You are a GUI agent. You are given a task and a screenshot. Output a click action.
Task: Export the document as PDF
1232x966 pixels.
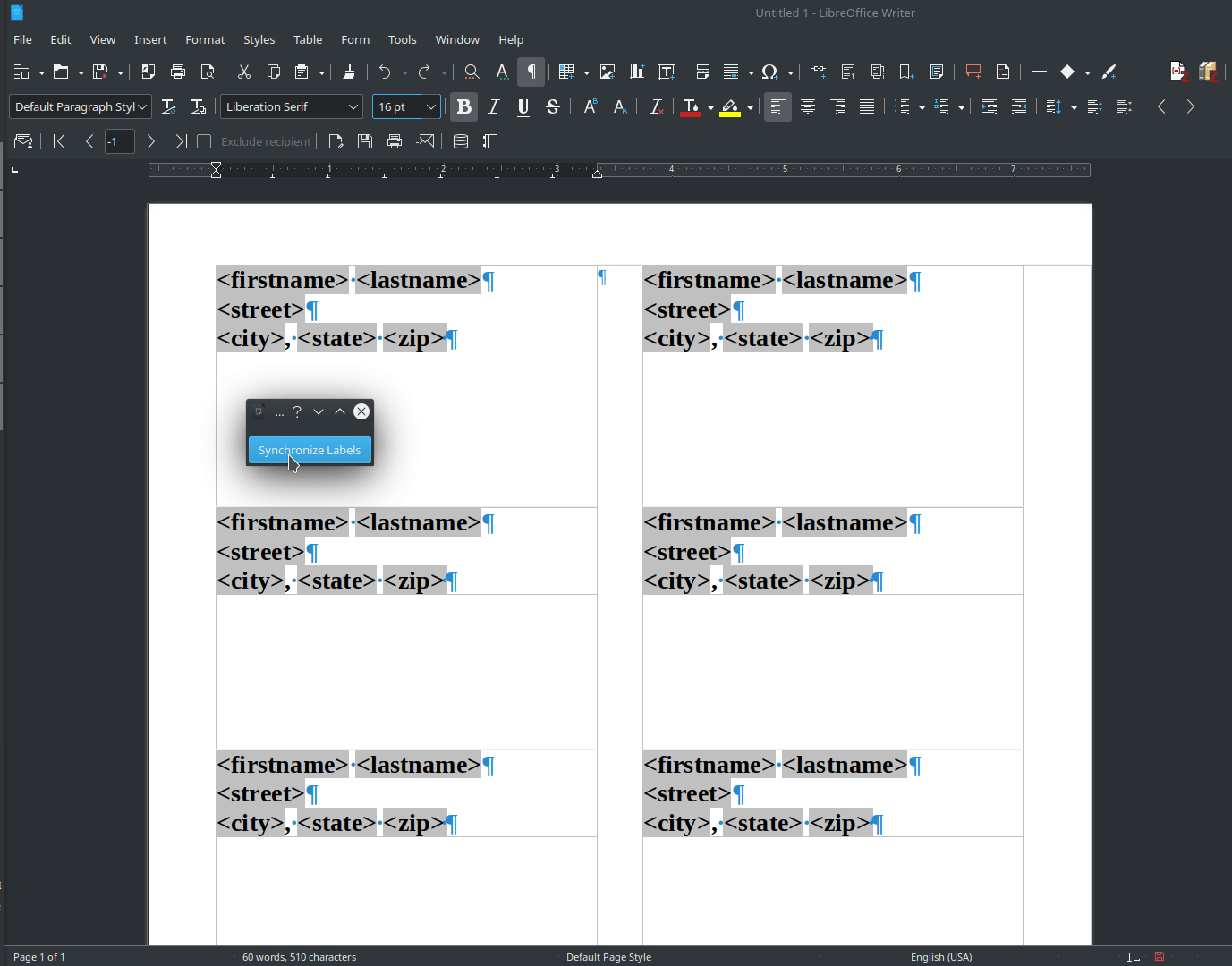(149, 72)
